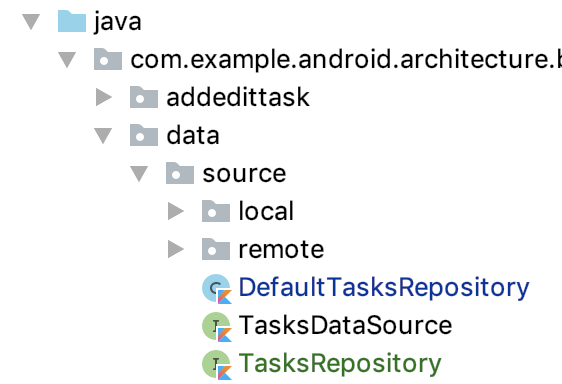562x384 pixels.
Task: Click the remote package folder icon
Action: [x=216, y=249]
